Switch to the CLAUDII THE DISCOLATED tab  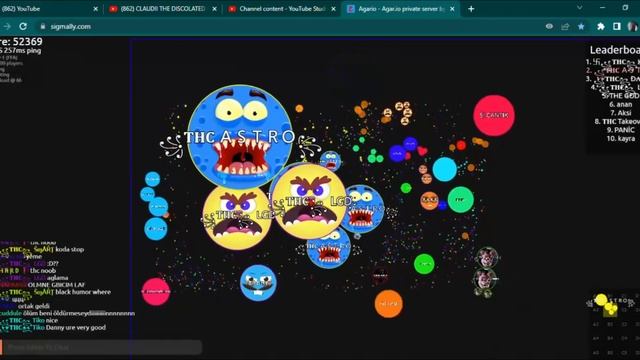coord(163,9)
